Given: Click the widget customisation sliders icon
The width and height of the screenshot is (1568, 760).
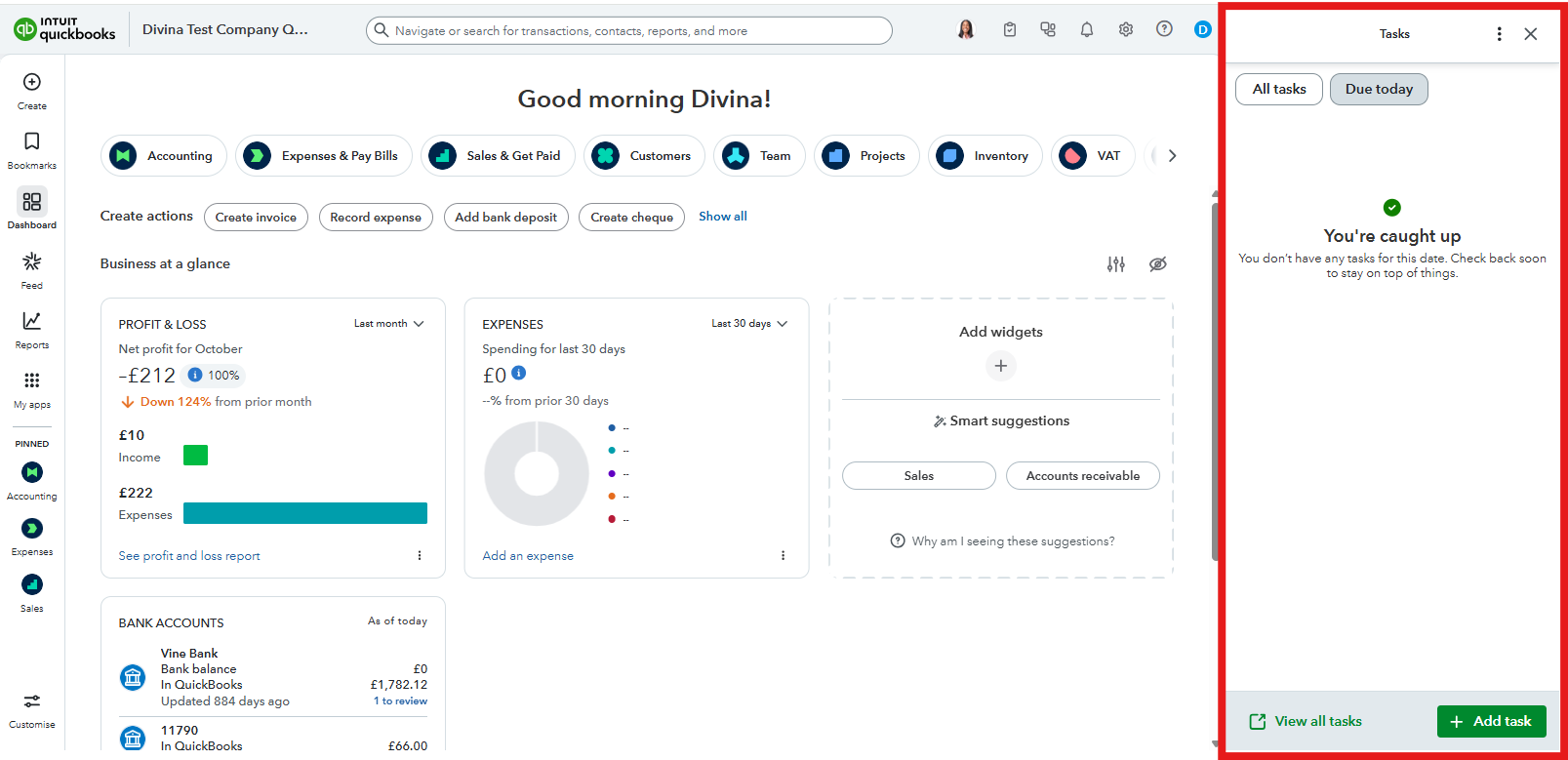Looking at the screenshot, I should pos(1115,264).
